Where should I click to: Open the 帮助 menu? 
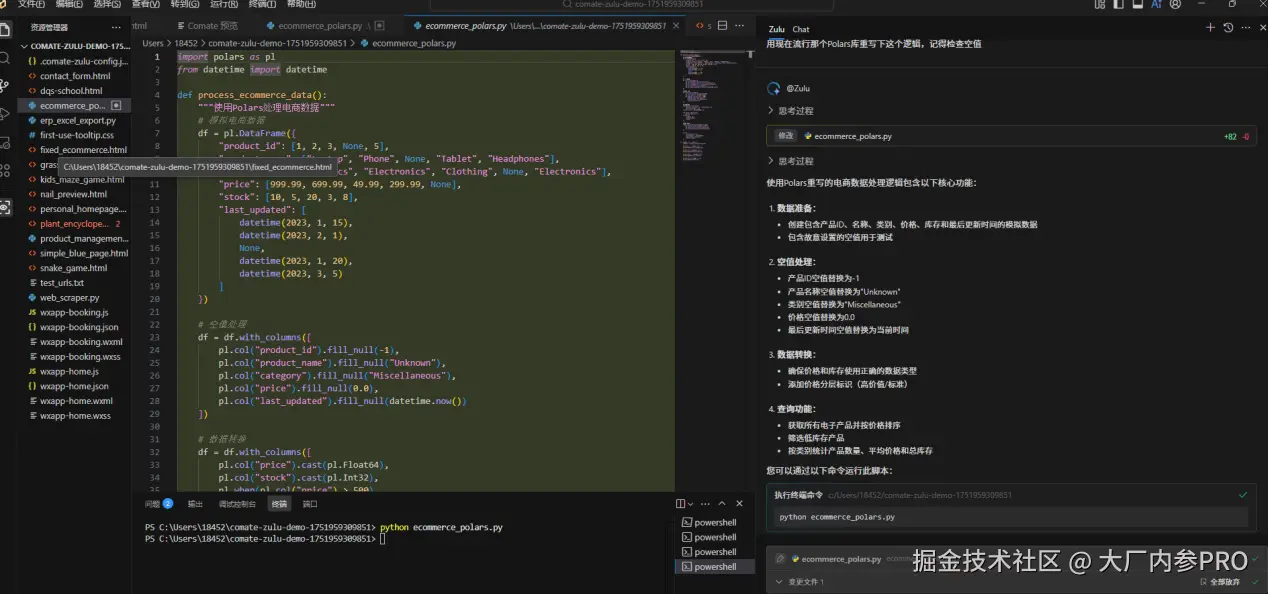[301, 5]
